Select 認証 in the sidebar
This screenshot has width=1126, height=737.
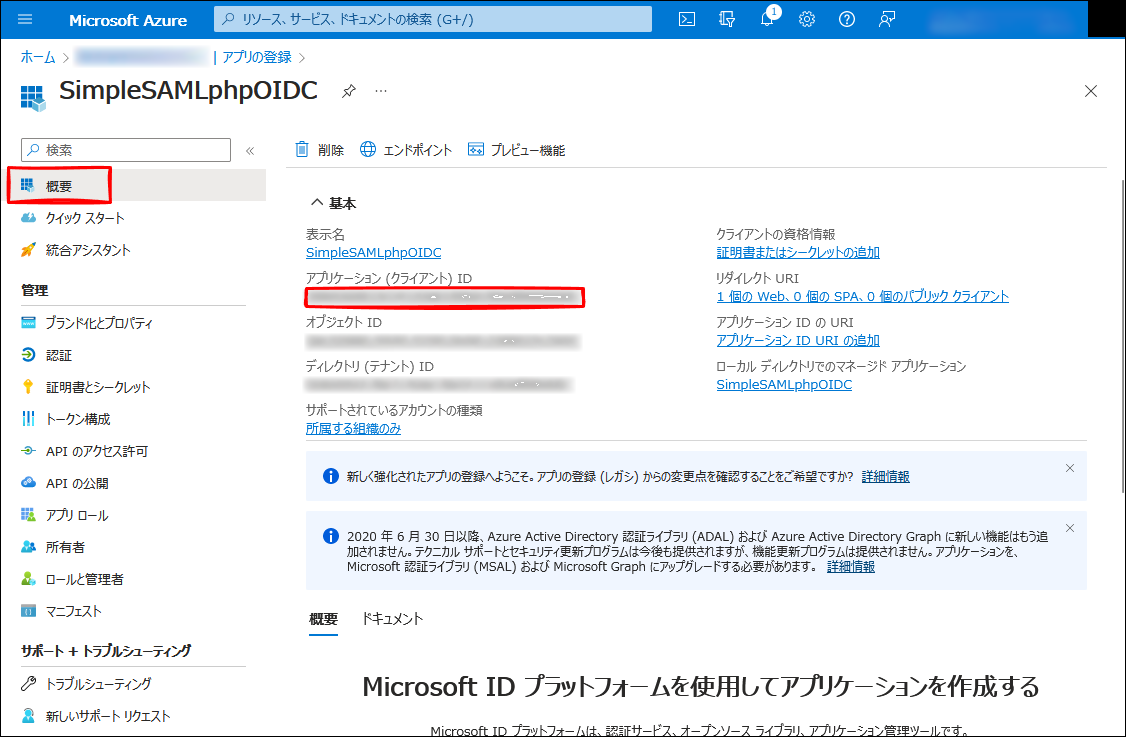point(59,355)
